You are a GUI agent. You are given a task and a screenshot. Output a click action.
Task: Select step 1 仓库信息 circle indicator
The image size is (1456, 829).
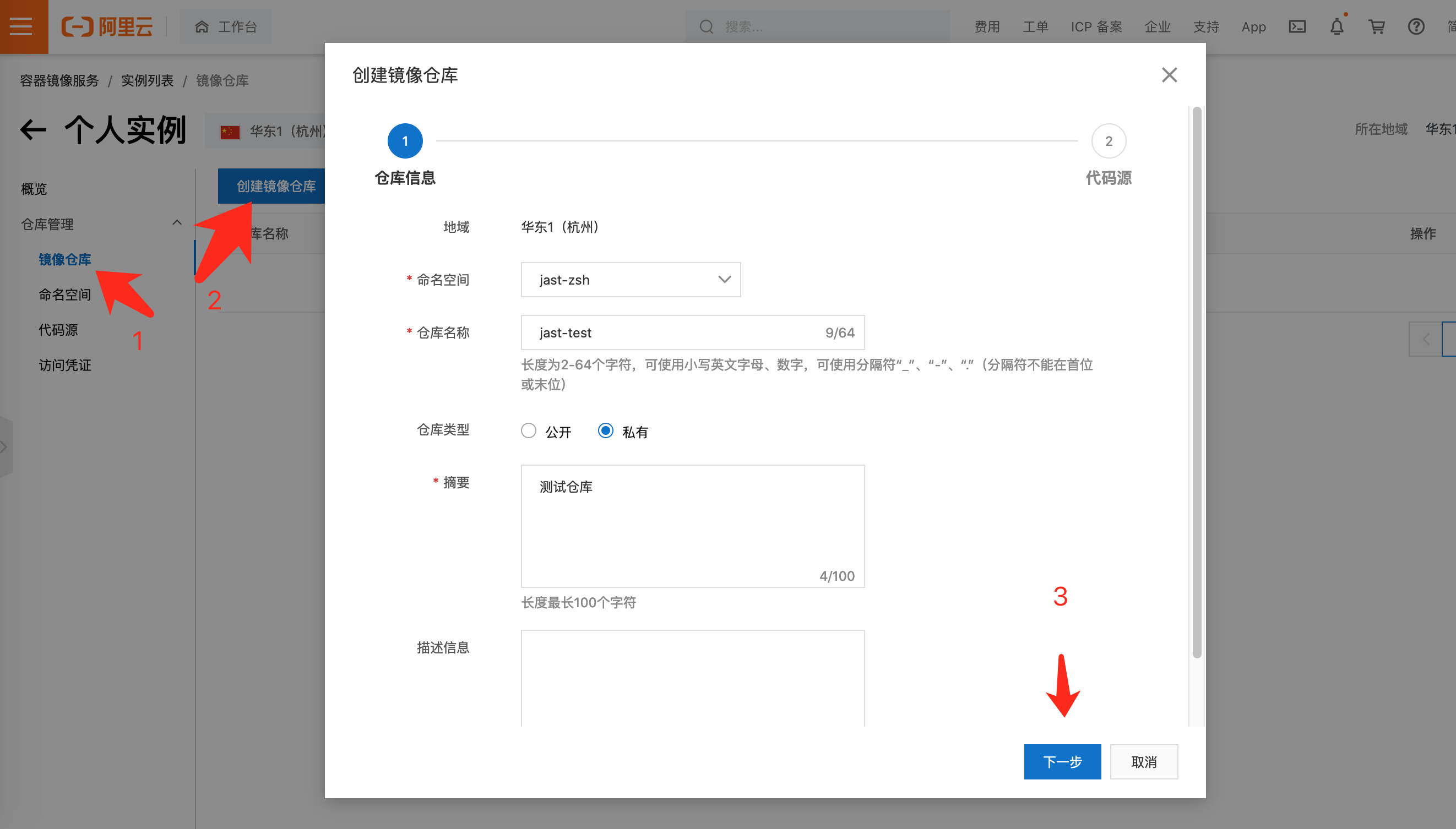[405, 140]
